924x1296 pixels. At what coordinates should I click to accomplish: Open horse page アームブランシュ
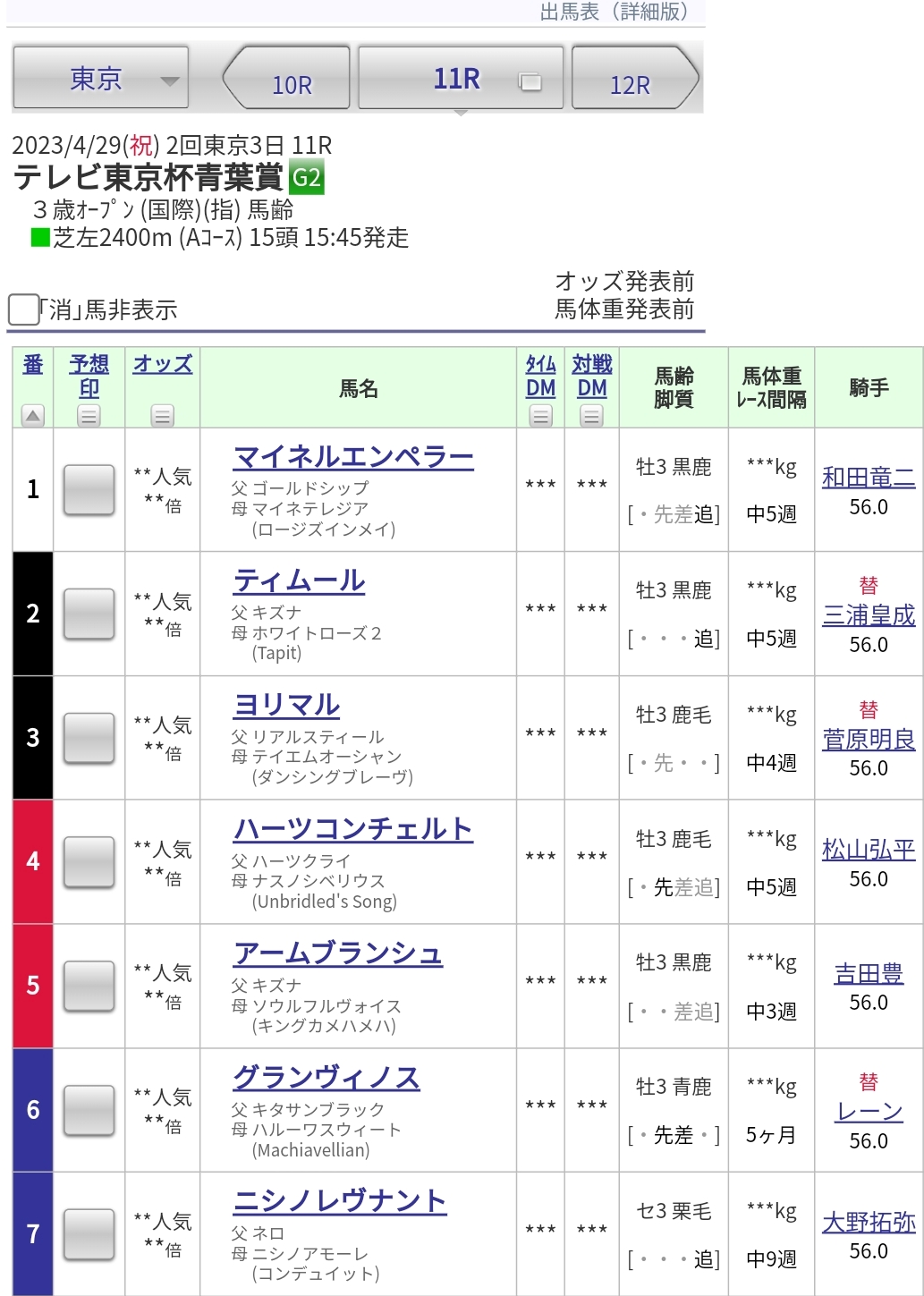[x=338, y=954]
